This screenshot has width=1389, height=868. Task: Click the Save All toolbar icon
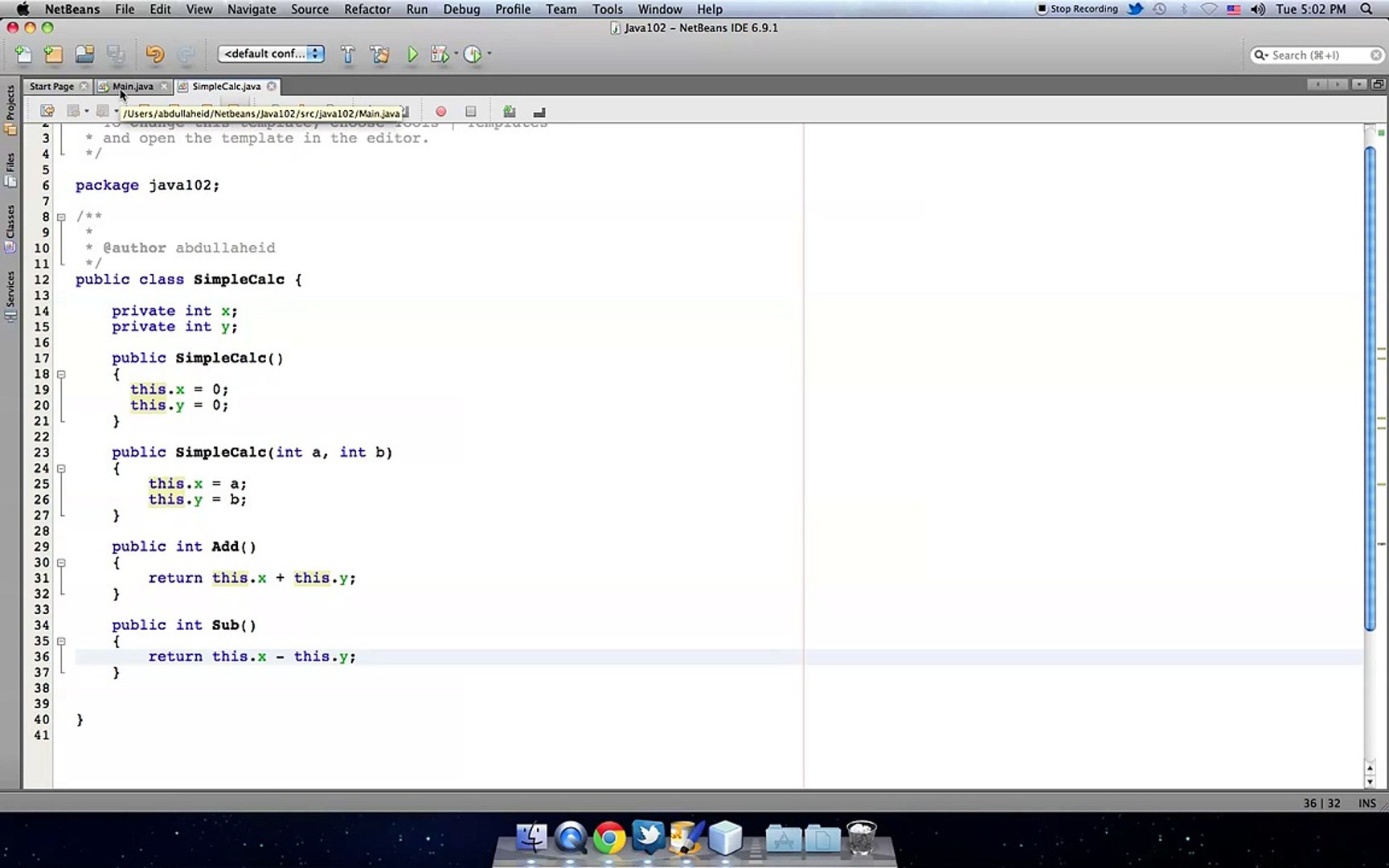tap(116, 54)
